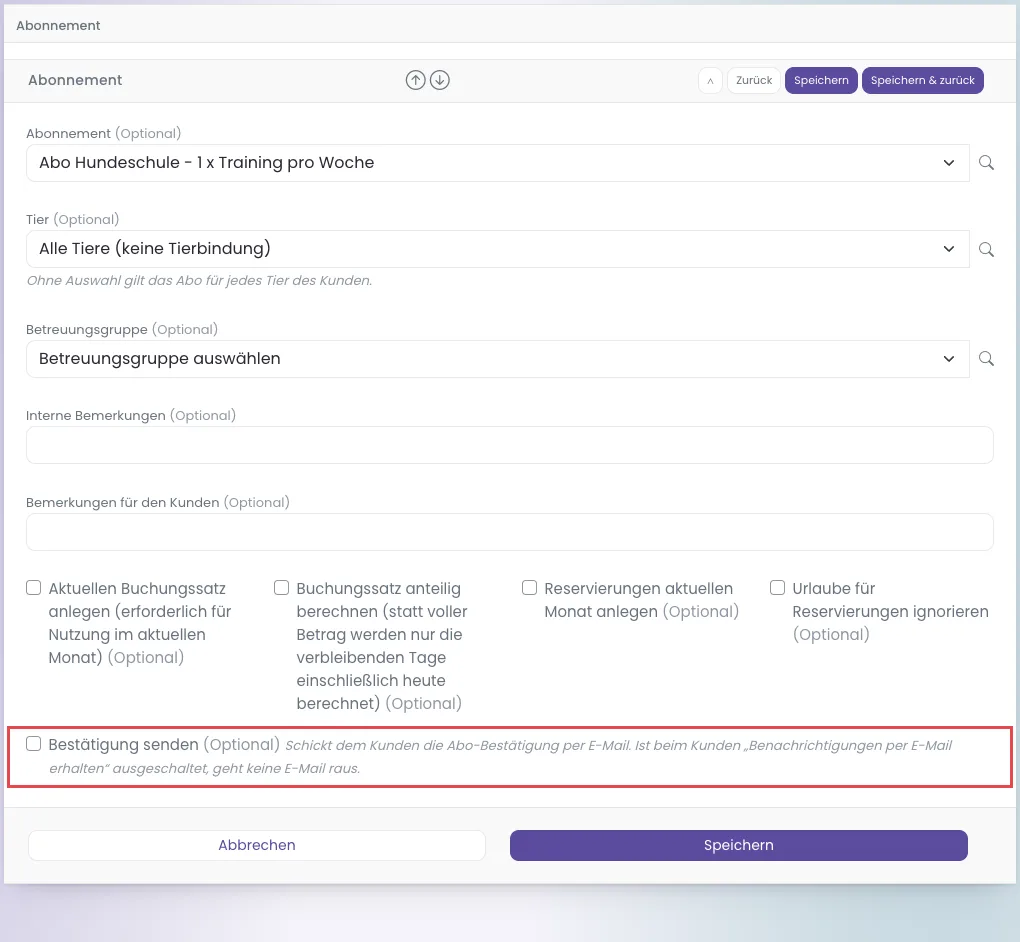The image size is (1020, 942).
Task: Open the Abonnement dropdown
Action: 498,163
